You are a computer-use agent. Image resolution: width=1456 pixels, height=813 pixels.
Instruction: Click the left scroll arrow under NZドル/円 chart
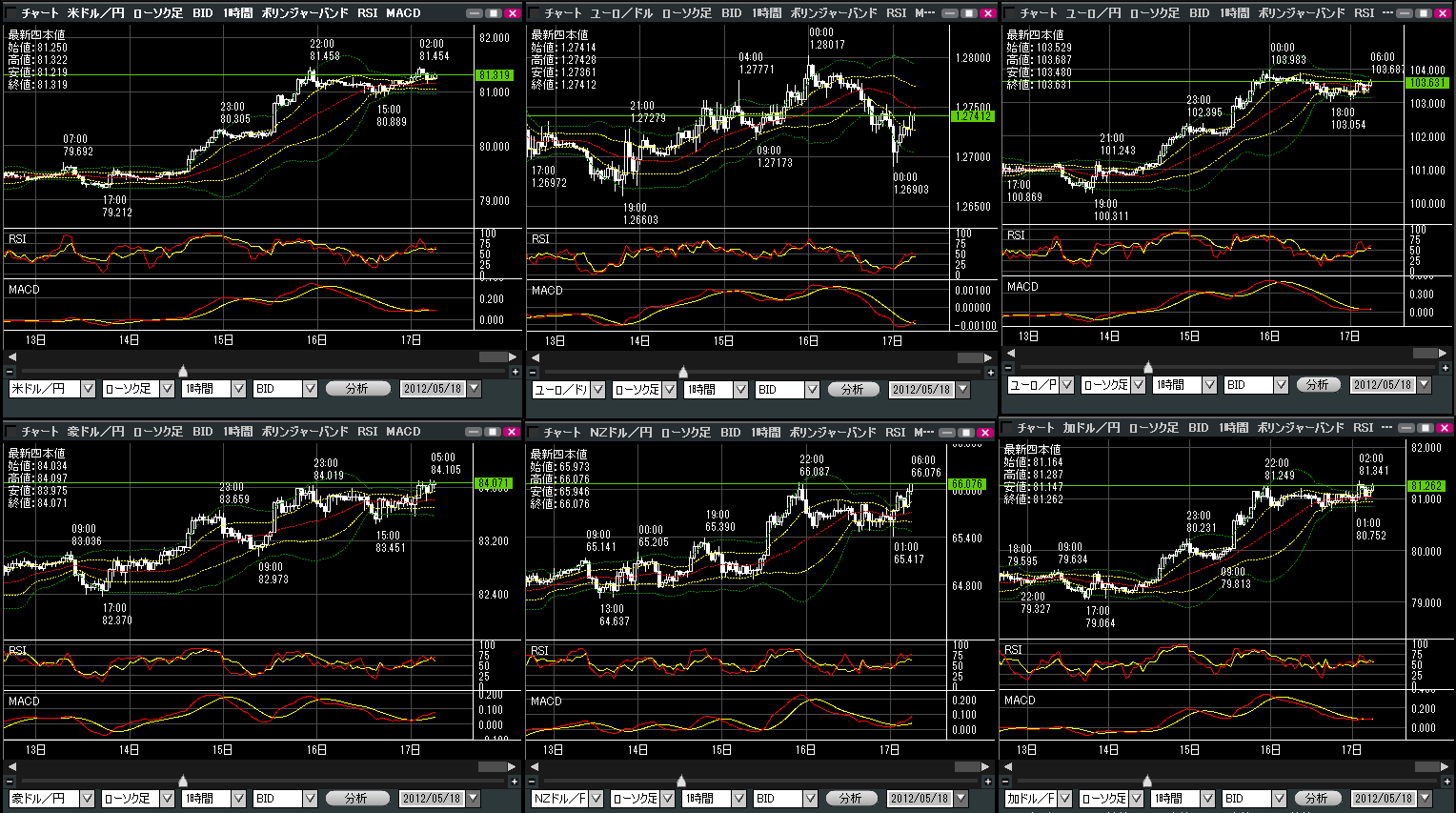tap(534, 766)
